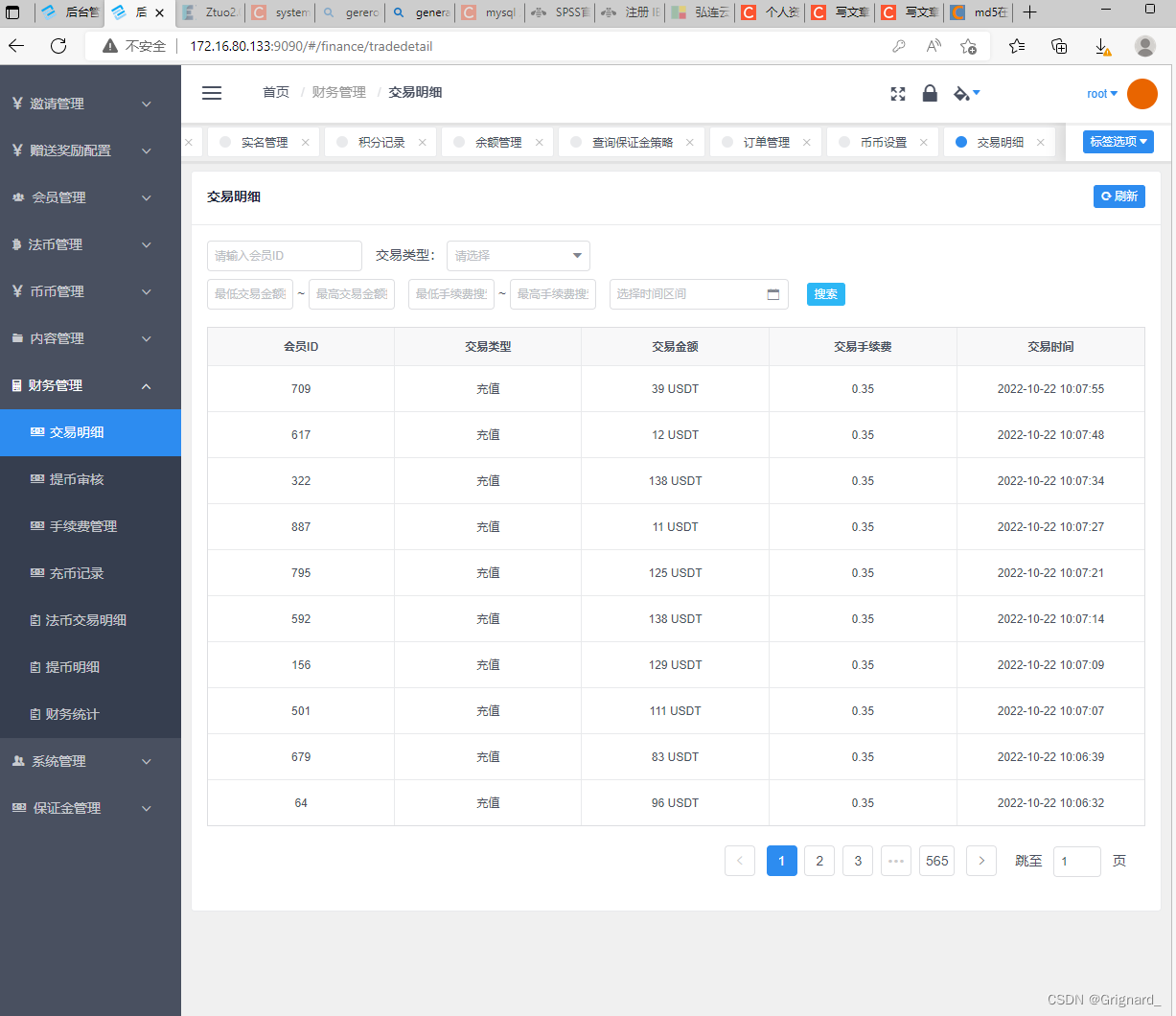Click the 跳至 page number input
This screenshot has height=1016, width=1176.
pyautogui.click(x=1076, y=861)
